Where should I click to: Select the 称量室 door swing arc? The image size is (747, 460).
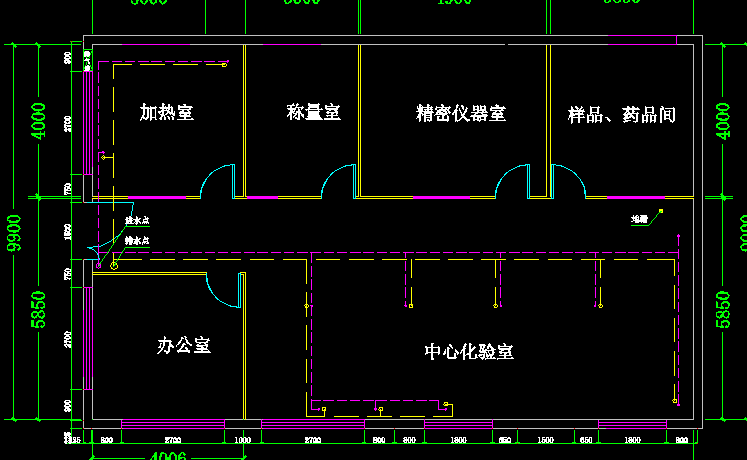coord(337,181)
